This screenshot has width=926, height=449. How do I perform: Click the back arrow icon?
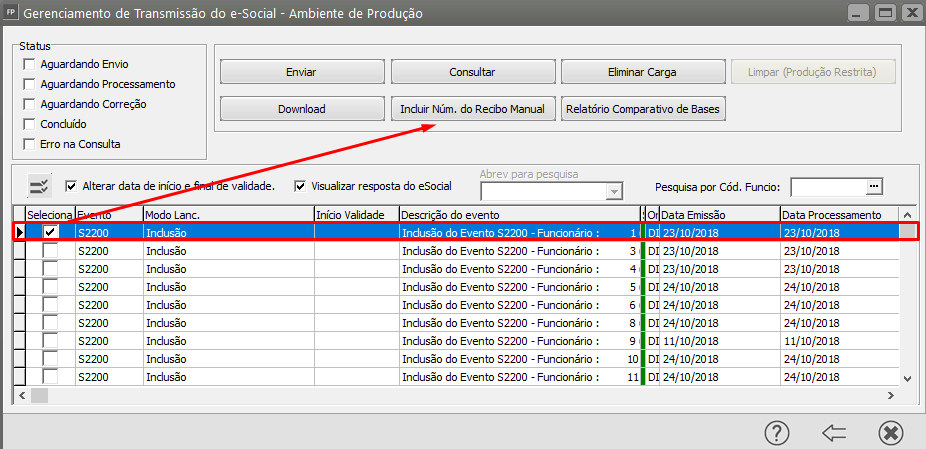tap(834, 432)
